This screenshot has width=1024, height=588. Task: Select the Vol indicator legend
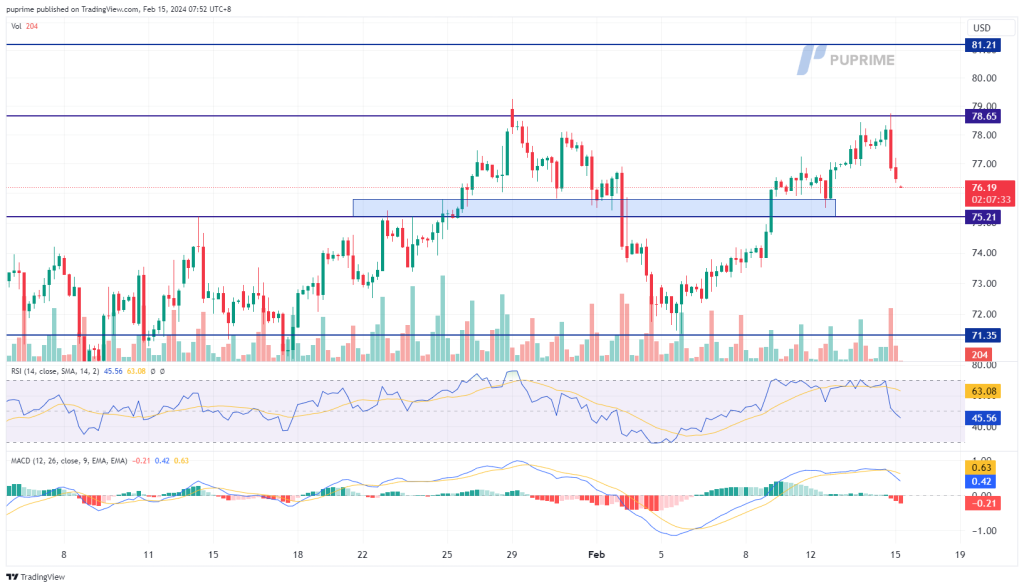point(24,25)
